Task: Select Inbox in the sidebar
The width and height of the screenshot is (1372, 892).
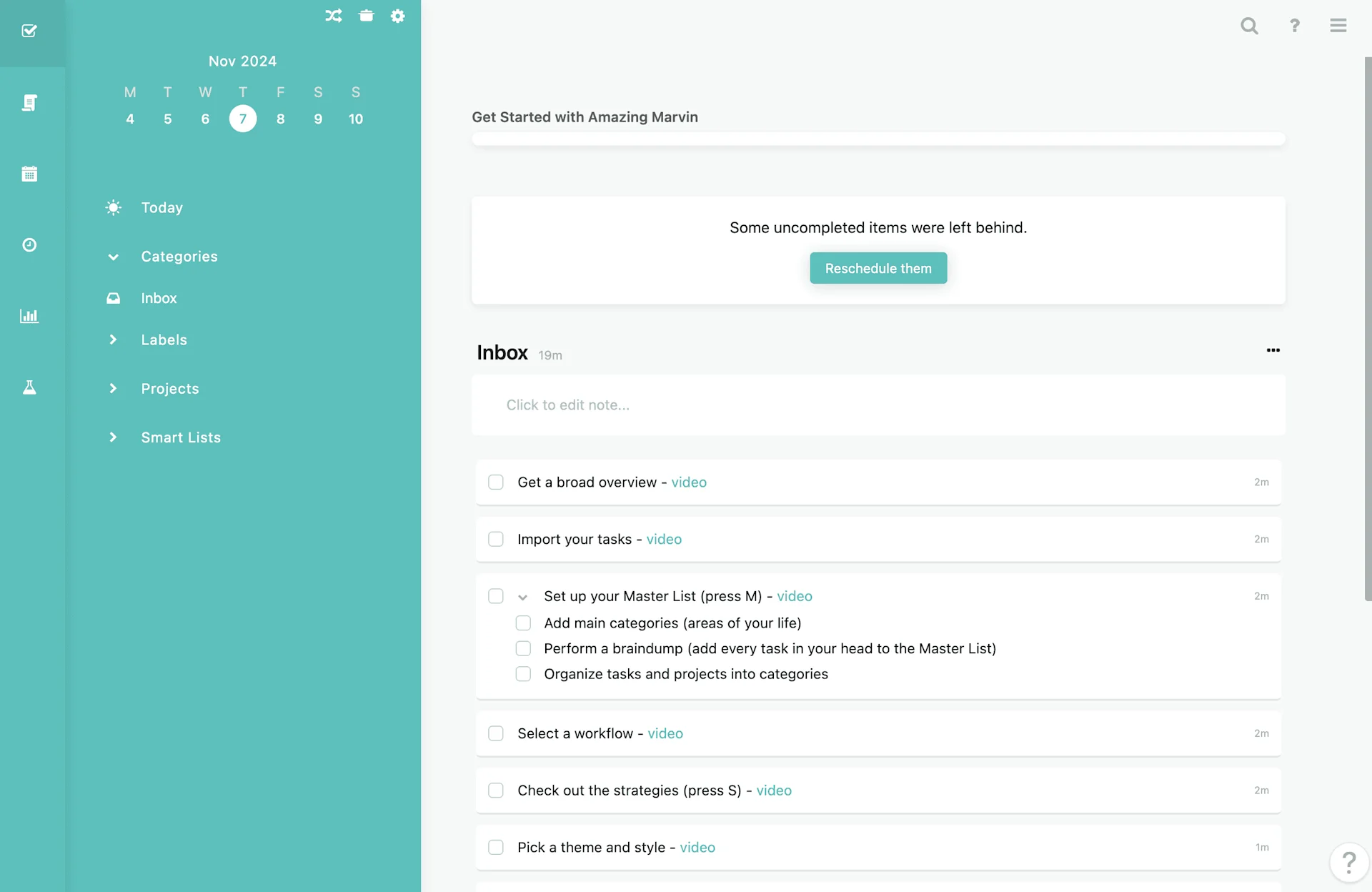Action: 159,298
